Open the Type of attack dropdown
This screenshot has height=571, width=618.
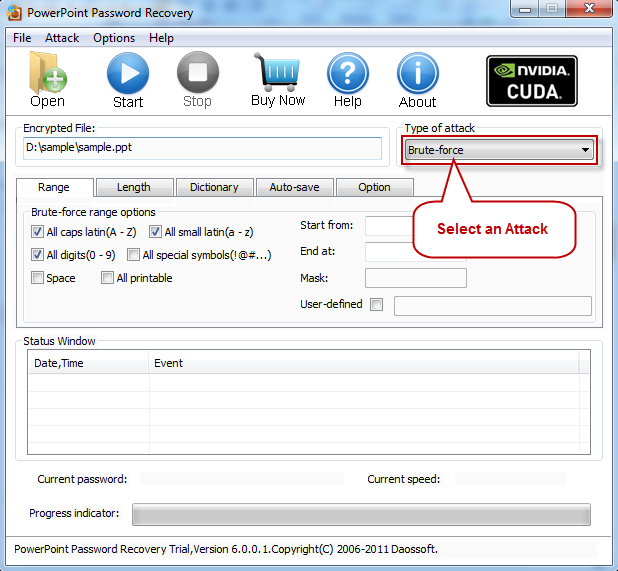pyautogui.click(x=499, y=150)
